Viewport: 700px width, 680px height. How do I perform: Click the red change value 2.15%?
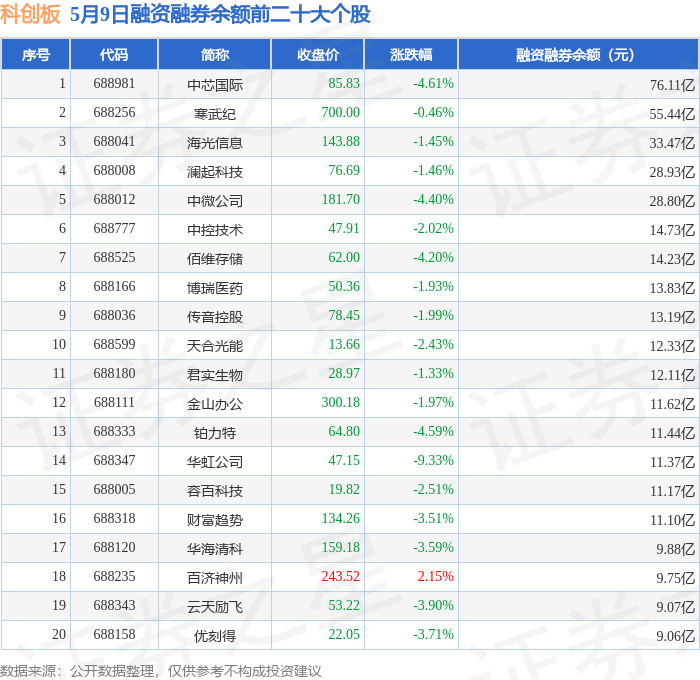(x=436, y=576)
